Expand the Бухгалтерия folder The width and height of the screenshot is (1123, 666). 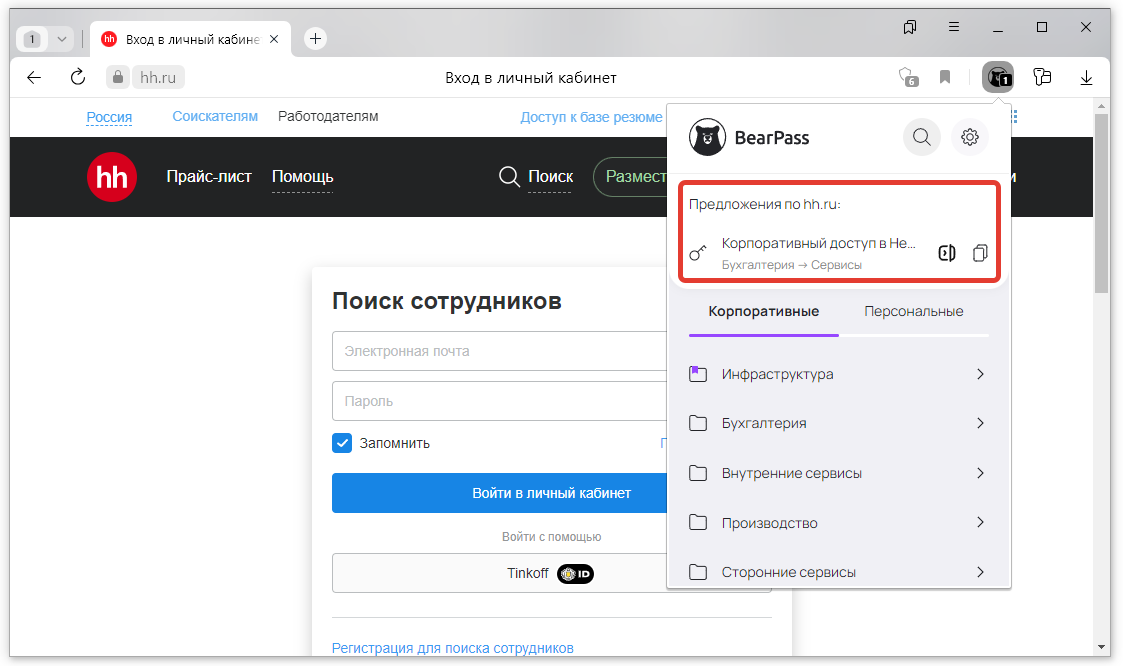[838, 423]
